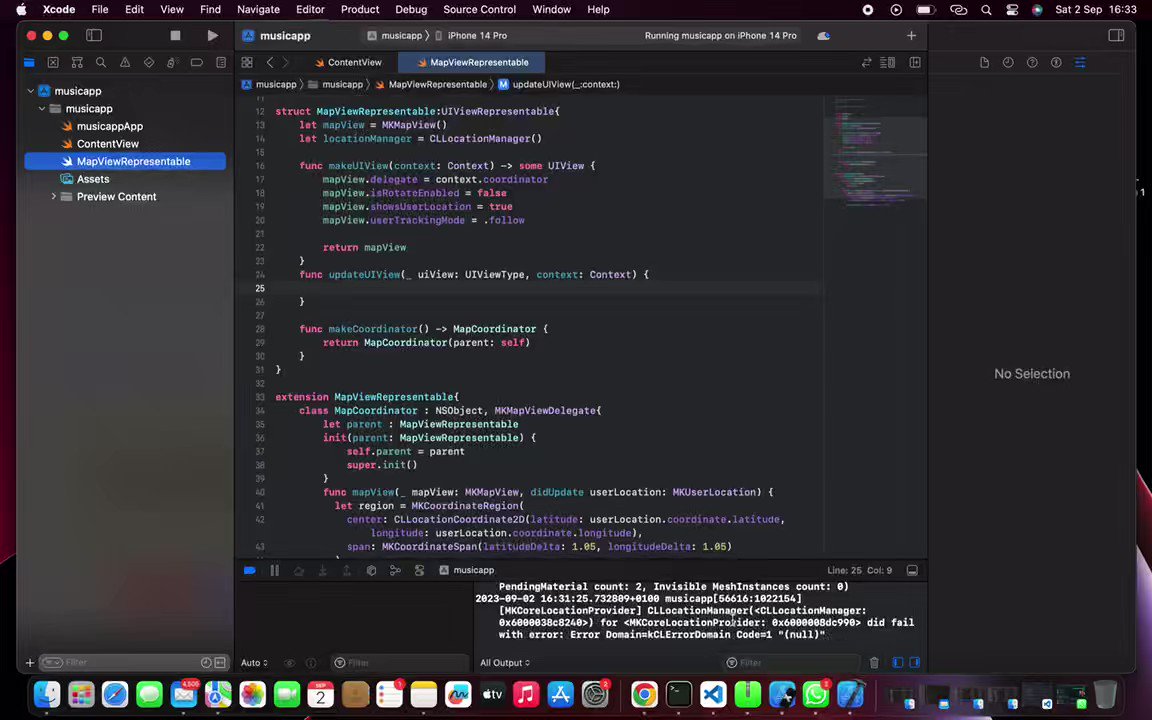
Task: Open MapViewRepresentable breadcrumb in jump bar
Action: point(431,84)
